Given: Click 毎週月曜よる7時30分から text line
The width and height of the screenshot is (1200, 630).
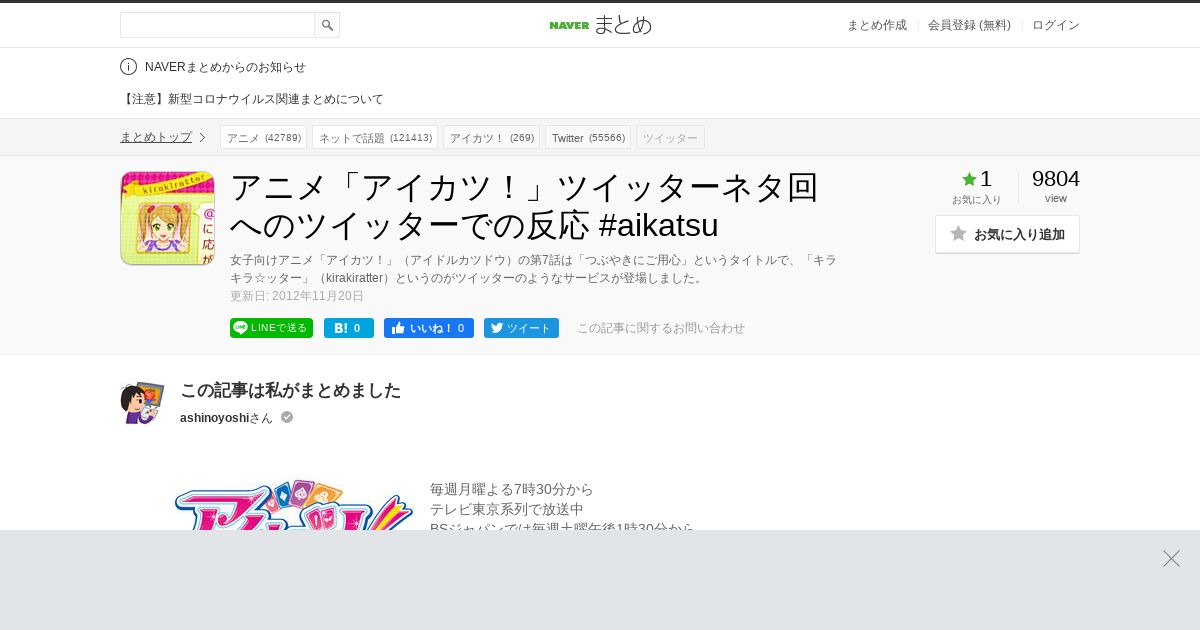Looking at the screenshot, I should [512, 489].
